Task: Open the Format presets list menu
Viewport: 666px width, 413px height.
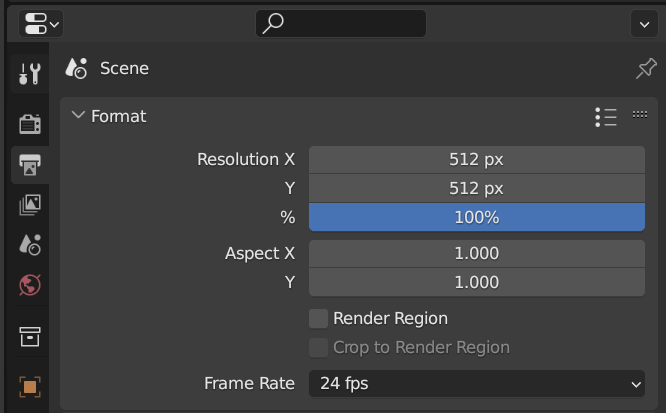Action: click(605, 117)
